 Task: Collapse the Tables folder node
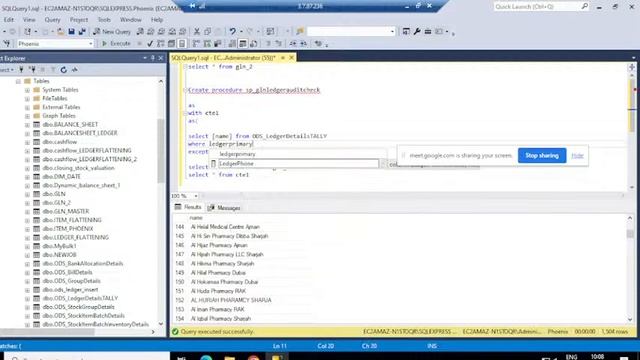(18, 81)
